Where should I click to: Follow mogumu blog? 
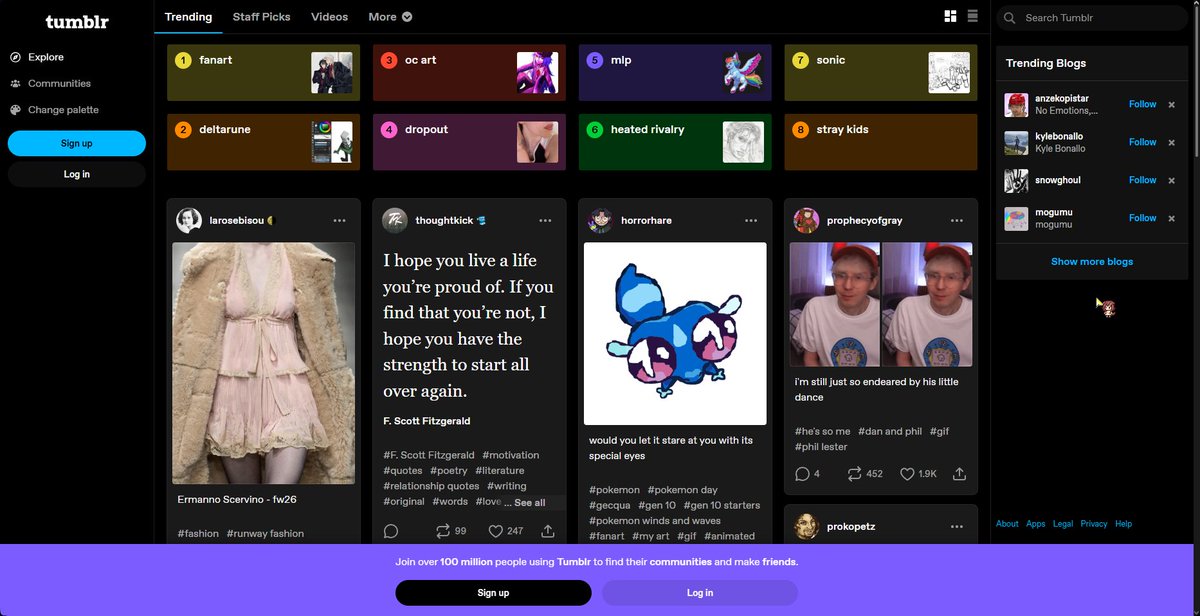(x=1142, y=218)
